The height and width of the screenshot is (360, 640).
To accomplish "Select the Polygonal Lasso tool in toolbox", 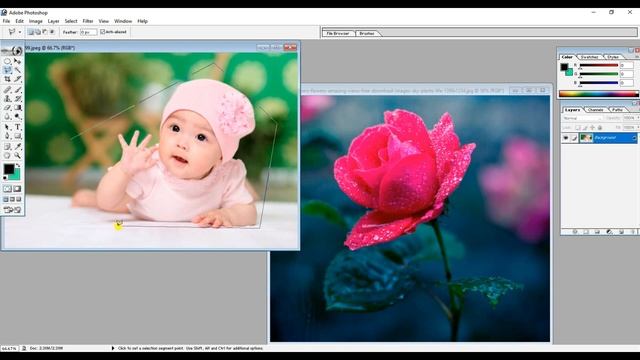I will pos(7,70).
